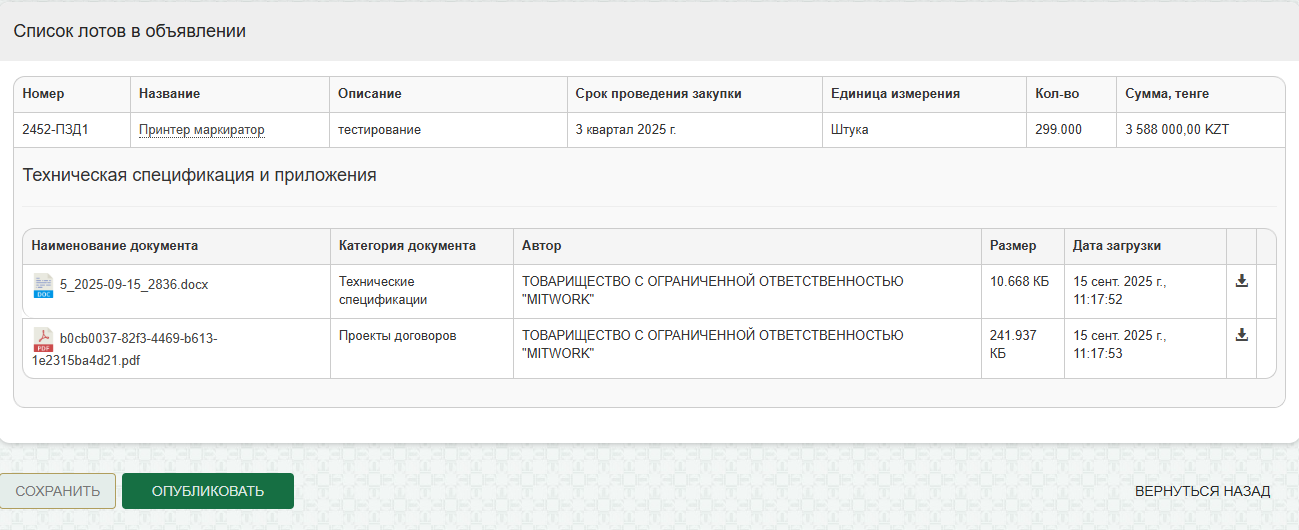Click the Сумма, тенге column header
Screen dimensions: 1299x530
click(1166, 94)
